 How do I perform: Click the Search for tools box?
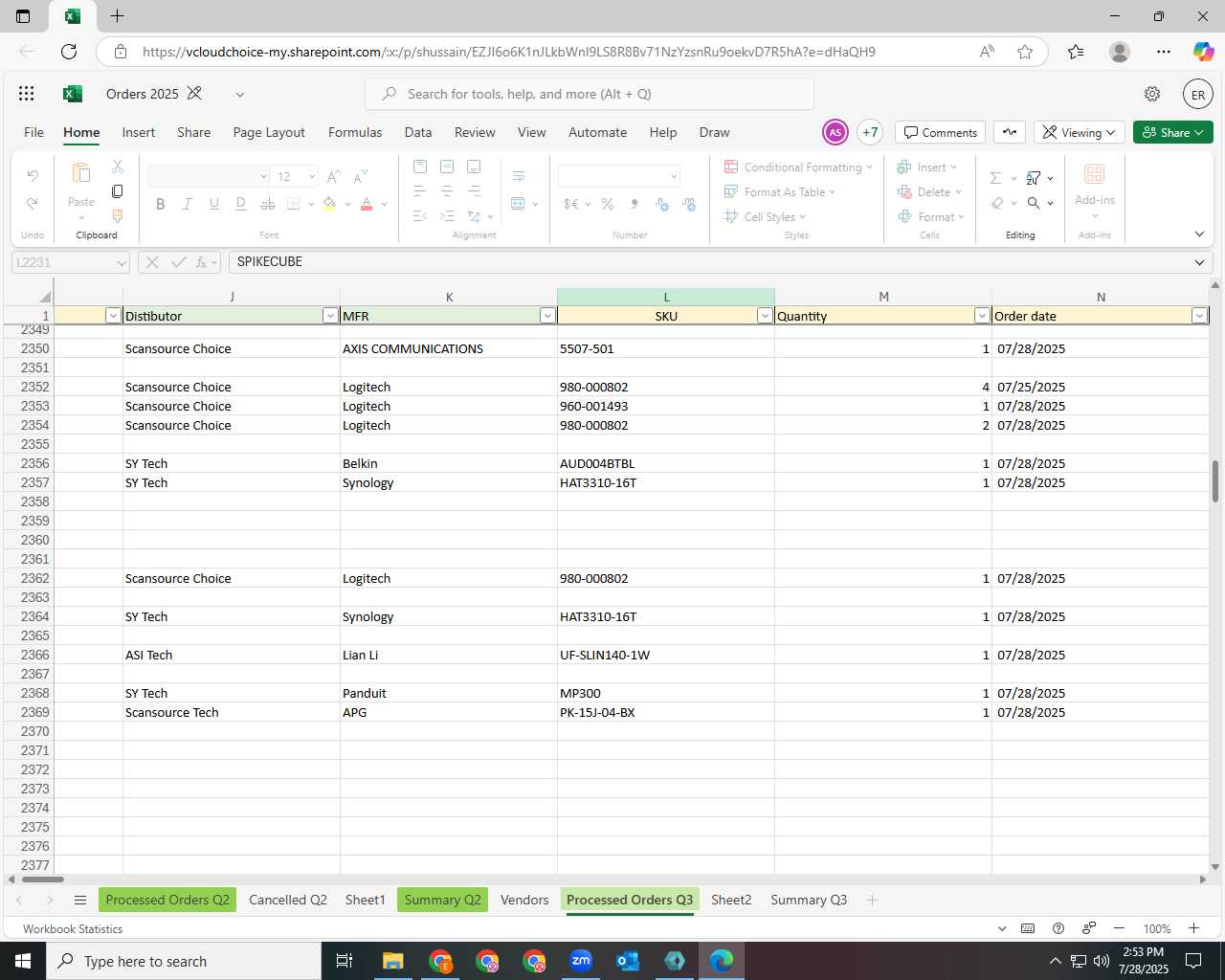coord(590,94)
